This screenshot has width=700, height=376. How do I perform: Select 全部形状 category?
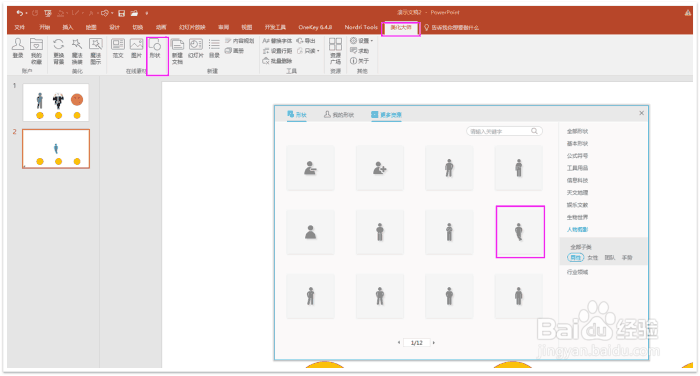point(577,131)
